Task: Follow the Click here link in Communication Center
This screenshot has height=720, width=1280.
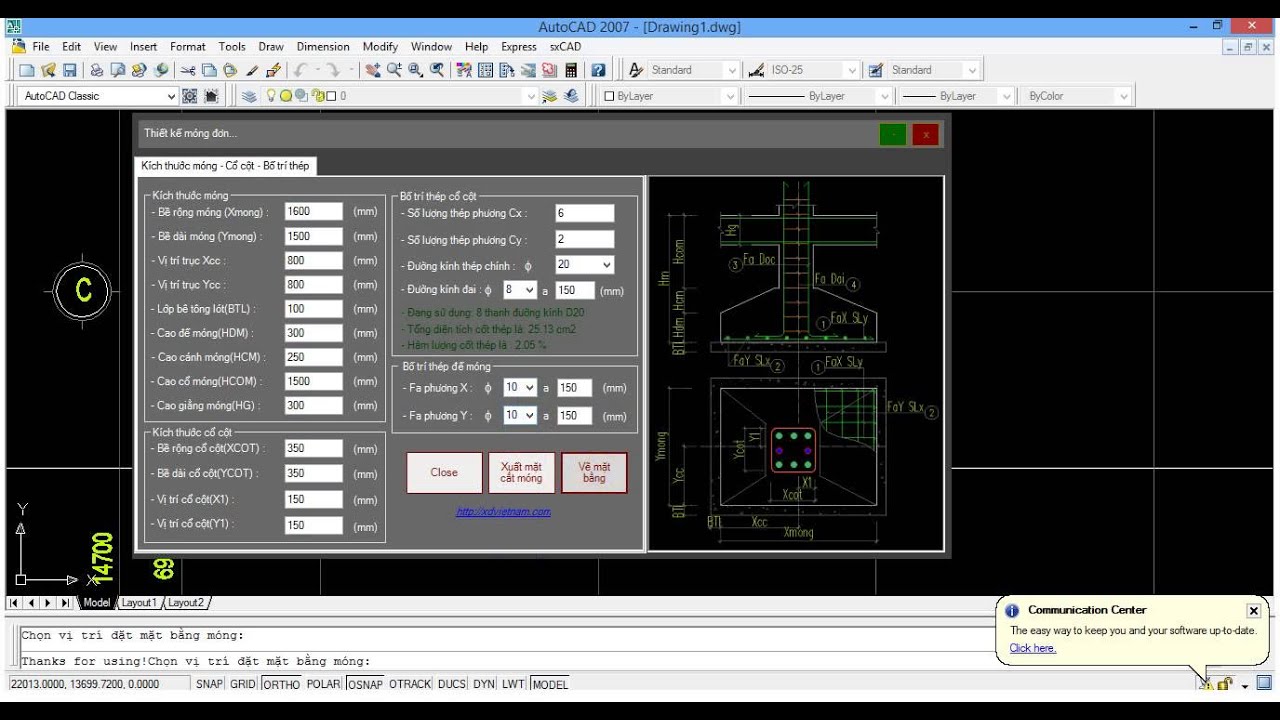Action: tap(1032, 648)
